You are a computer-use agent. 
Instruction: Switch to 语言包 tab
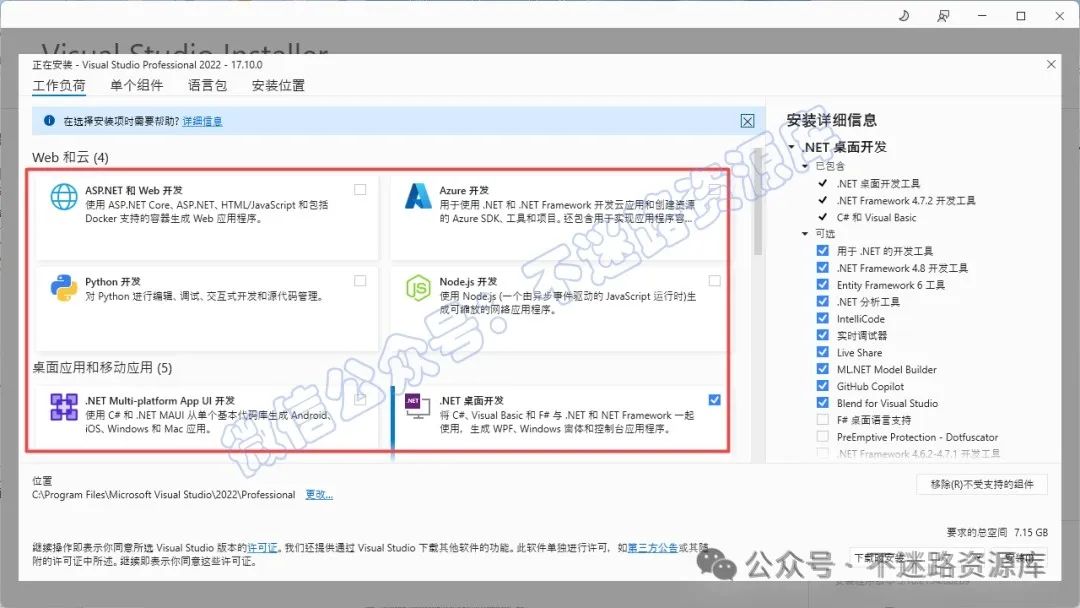click(207, 85)
